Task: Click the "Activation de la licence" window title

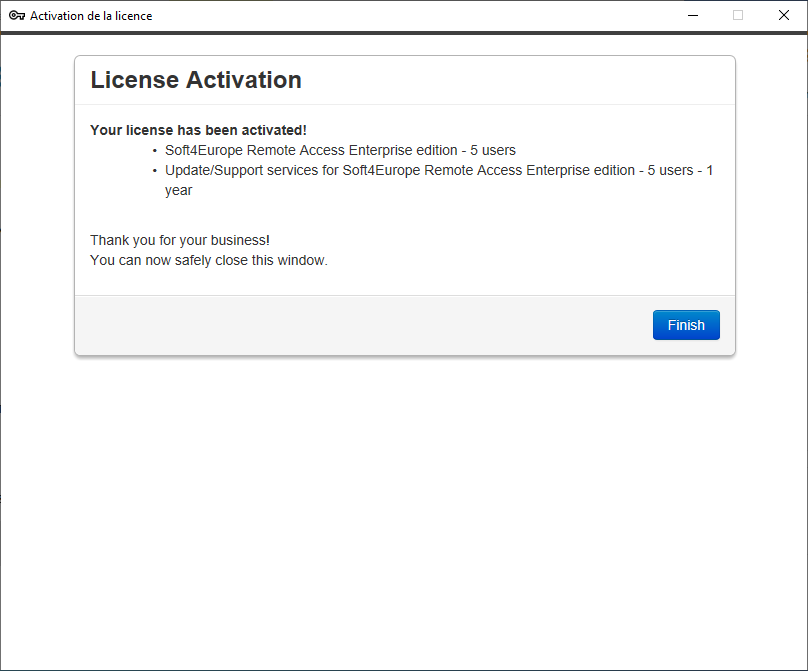Action: 91,16
